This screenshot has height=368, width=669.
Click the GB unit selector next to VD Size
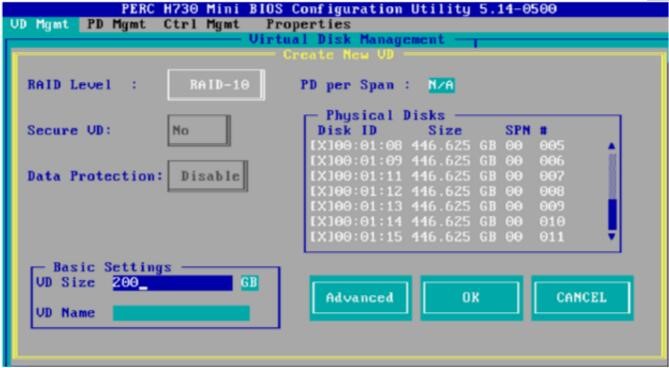click(249, 283)
